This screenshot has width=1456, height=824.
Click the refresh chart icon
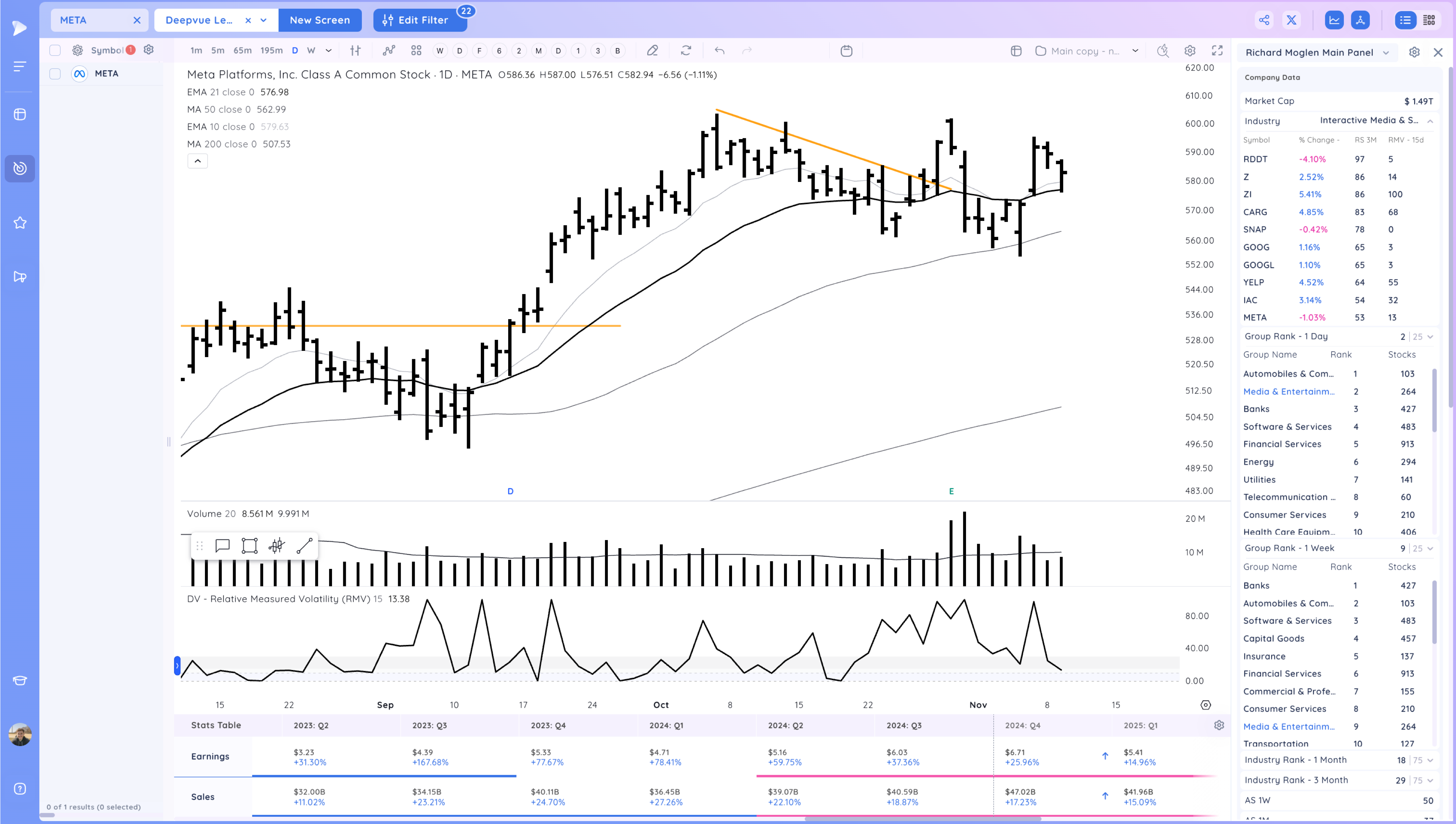[686, 51]
